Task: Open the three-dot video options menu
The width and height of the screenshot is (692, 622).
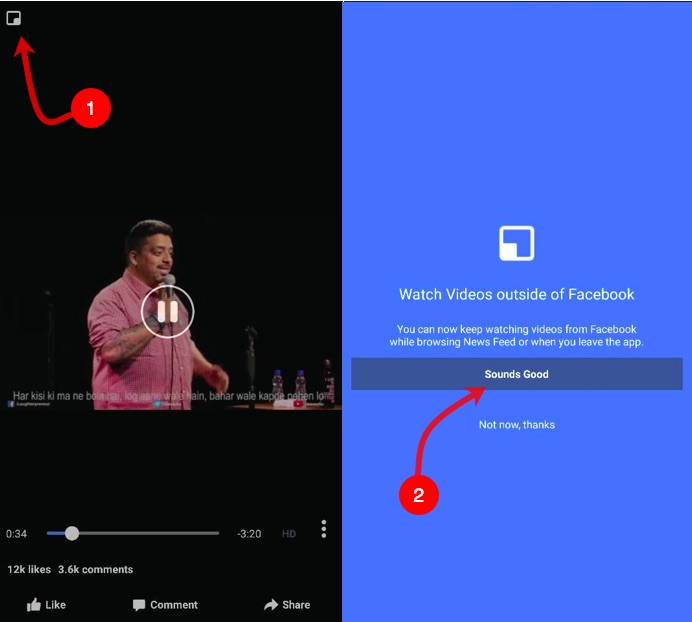Action: click(x=324, y=529)
